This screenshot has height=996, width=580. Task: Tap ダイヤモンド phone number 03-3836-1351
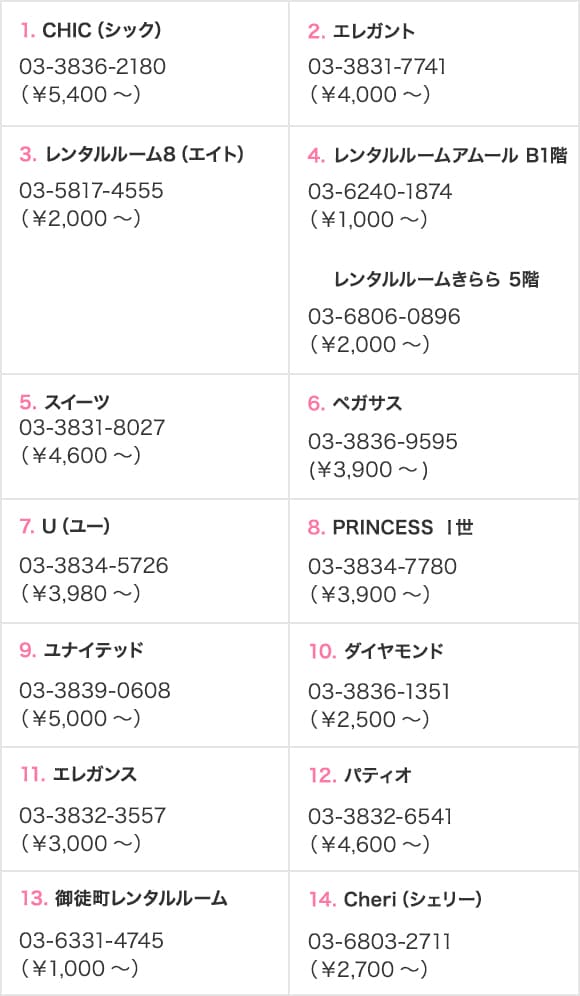379,691
